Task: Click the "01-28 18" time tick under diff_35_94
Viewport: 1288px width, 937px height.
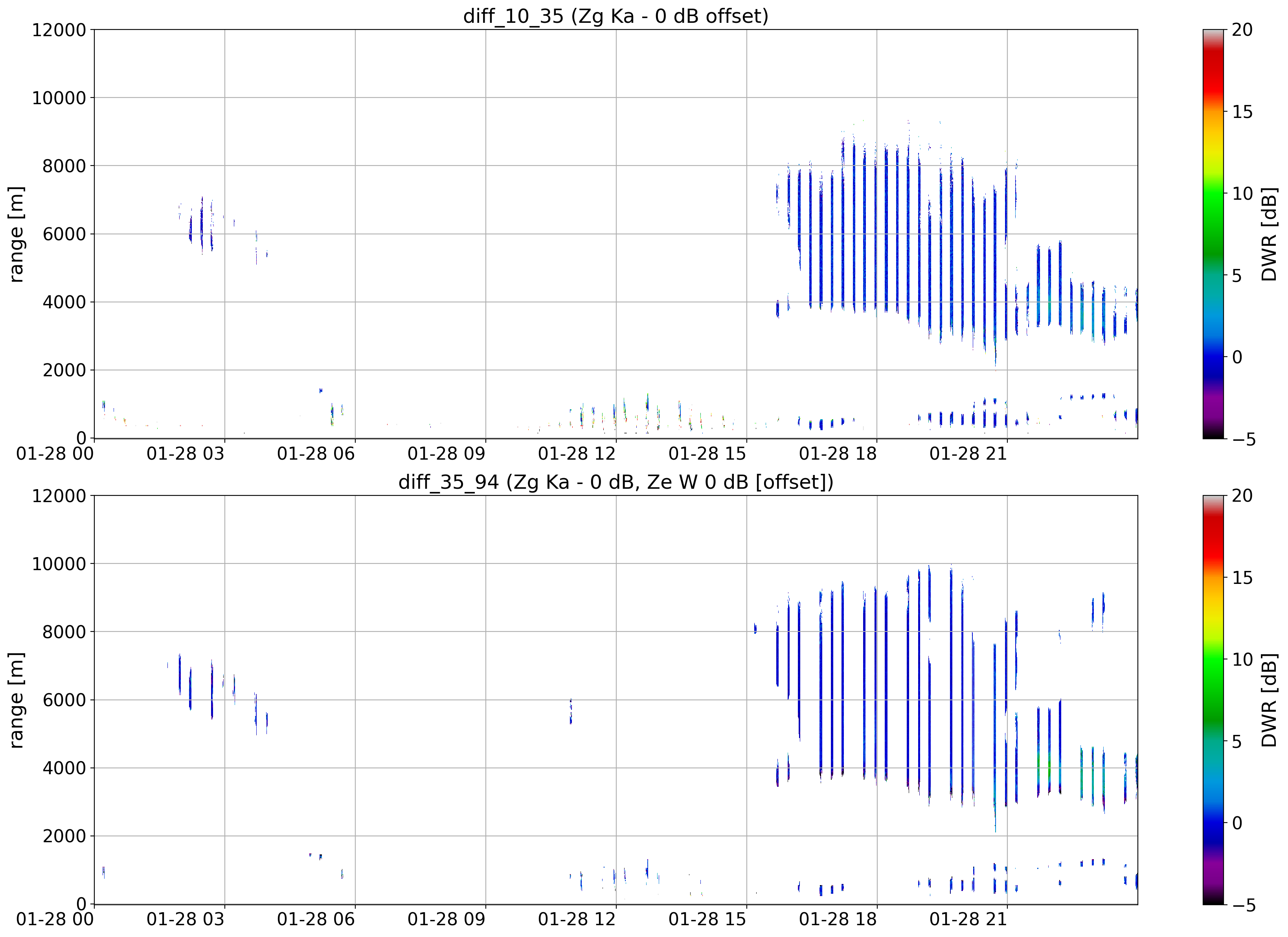Action: [838, 919]
